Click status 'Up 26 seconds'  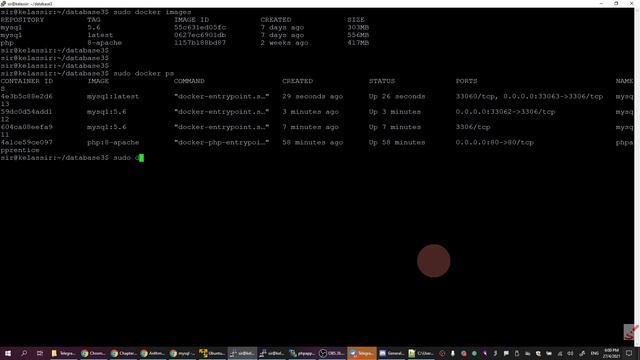coord(397,96)
